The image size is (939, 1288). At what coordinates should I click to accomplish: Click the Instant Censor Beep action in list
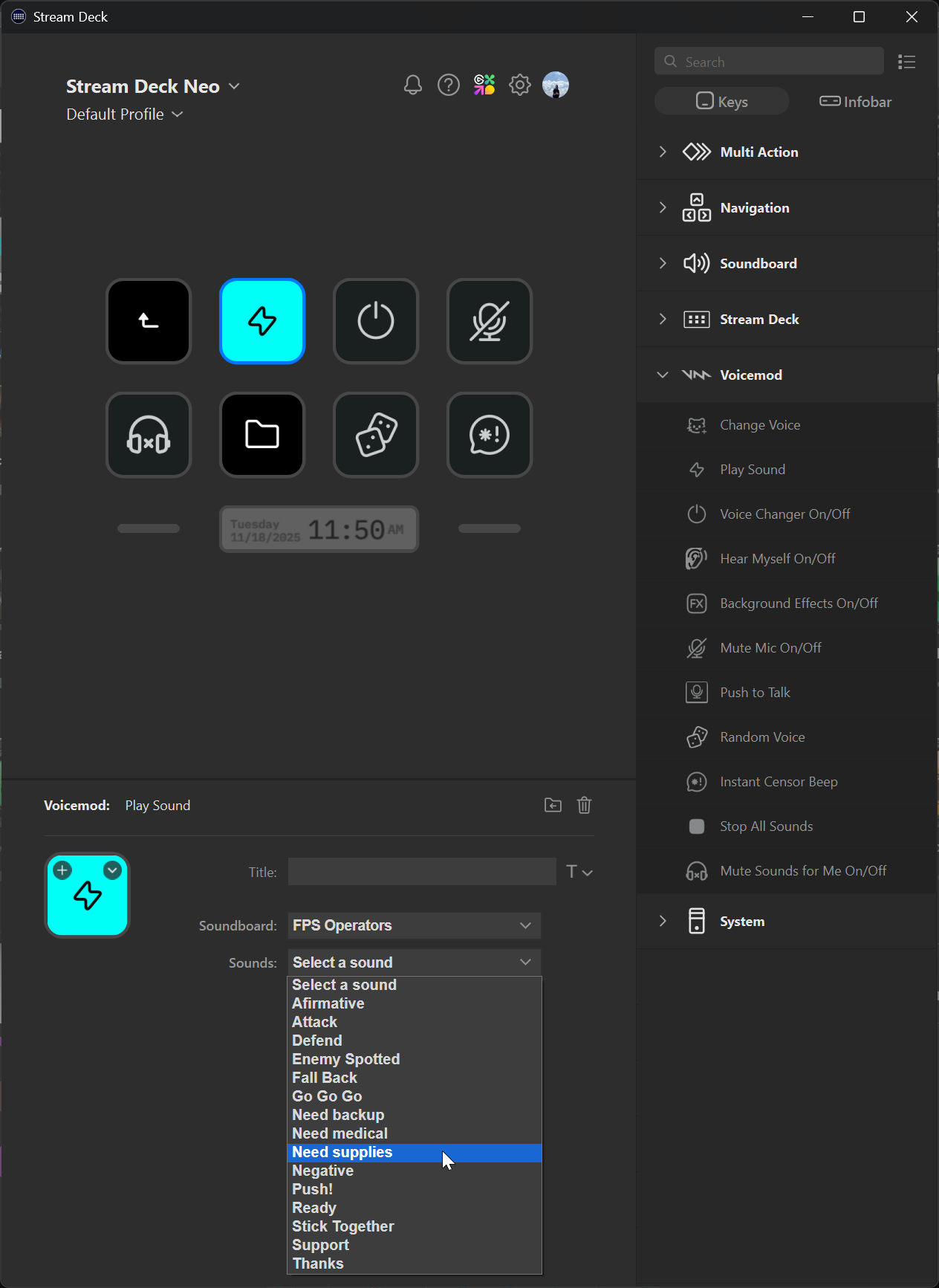(787, 782)
